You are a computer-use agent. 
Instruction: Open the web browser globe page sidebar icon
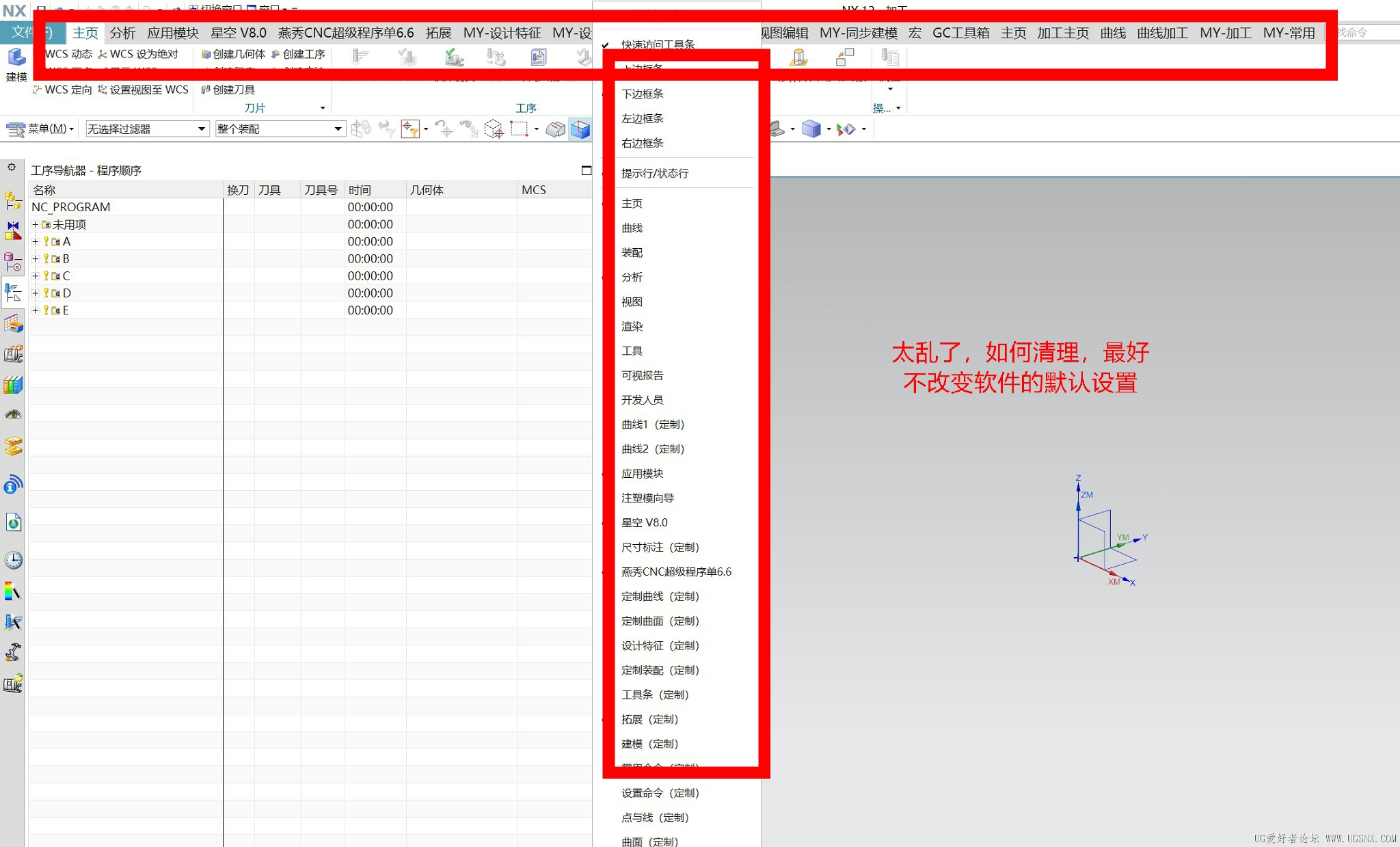pyautogui.click(x=13, y=523)
